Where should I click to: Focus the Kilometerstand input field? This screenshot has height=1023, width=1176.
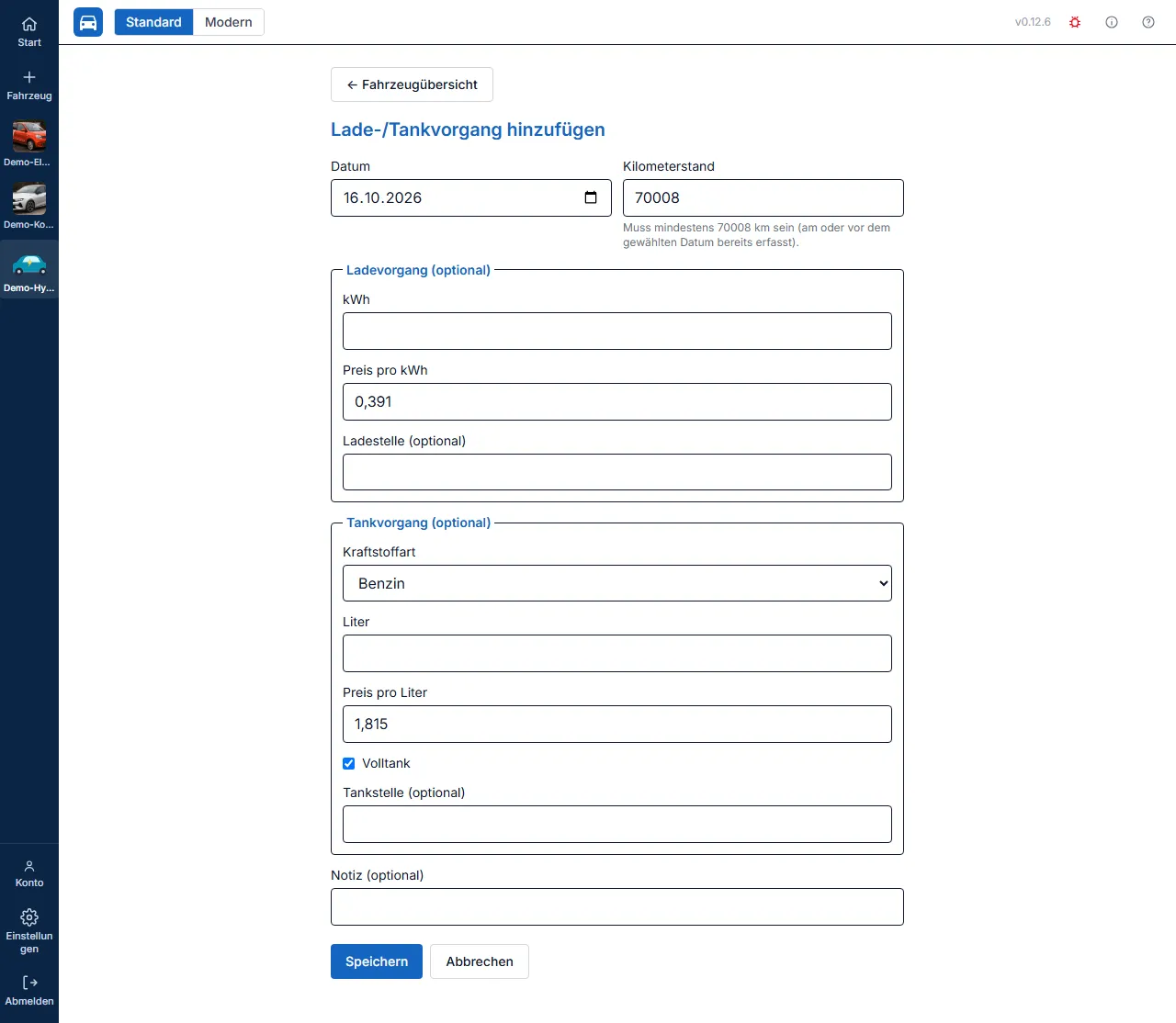763,197
